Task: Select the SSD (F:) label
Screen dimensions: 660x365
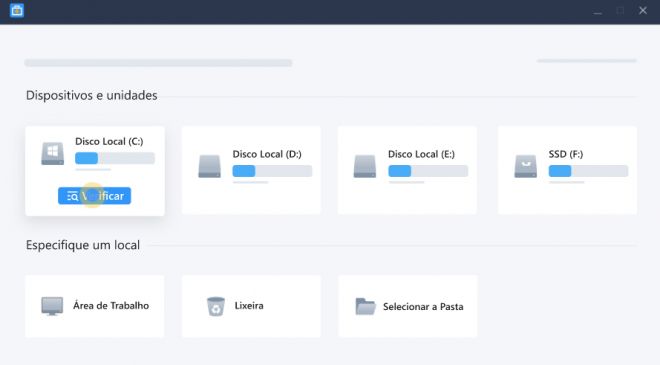Action: [x=566, y=154]
